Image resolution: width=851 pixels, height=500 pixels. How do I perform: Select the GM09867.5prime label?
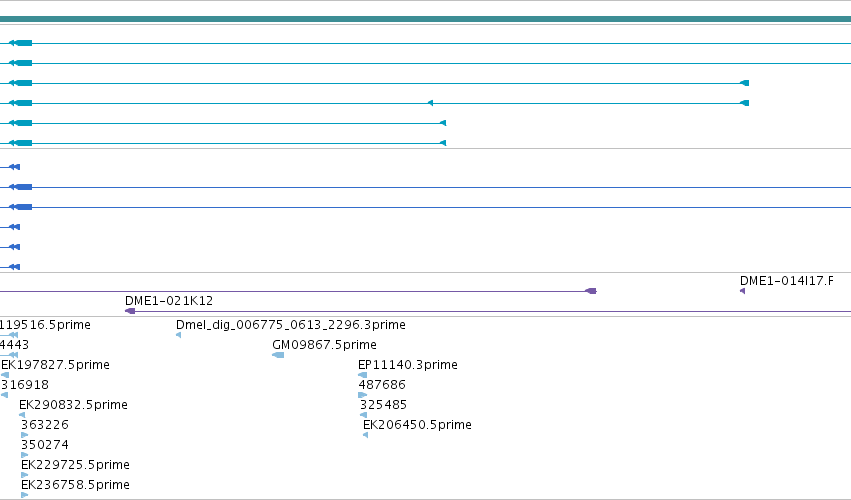(x=324, y=345)
